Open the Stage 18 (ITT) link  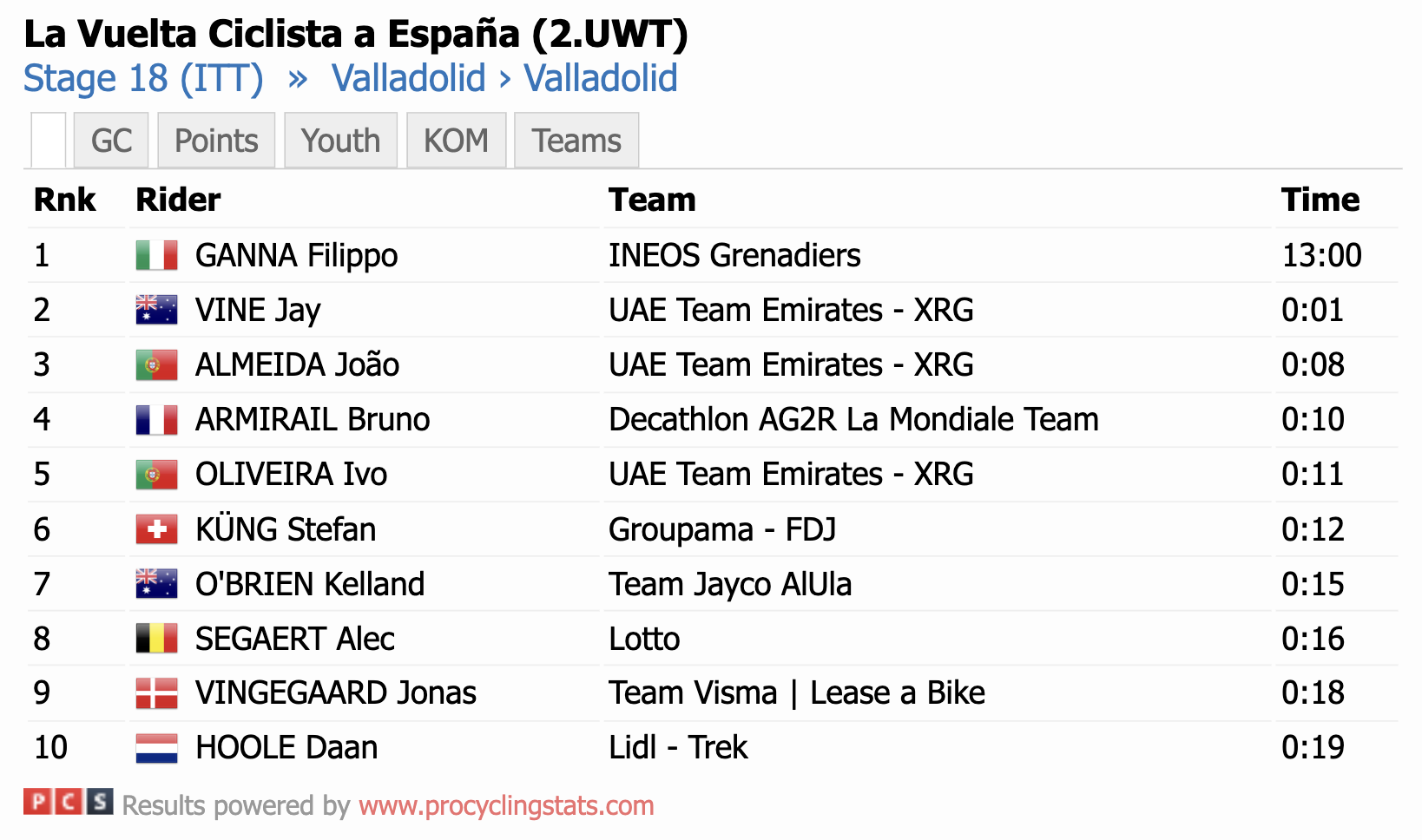click(x=143, y=79)
